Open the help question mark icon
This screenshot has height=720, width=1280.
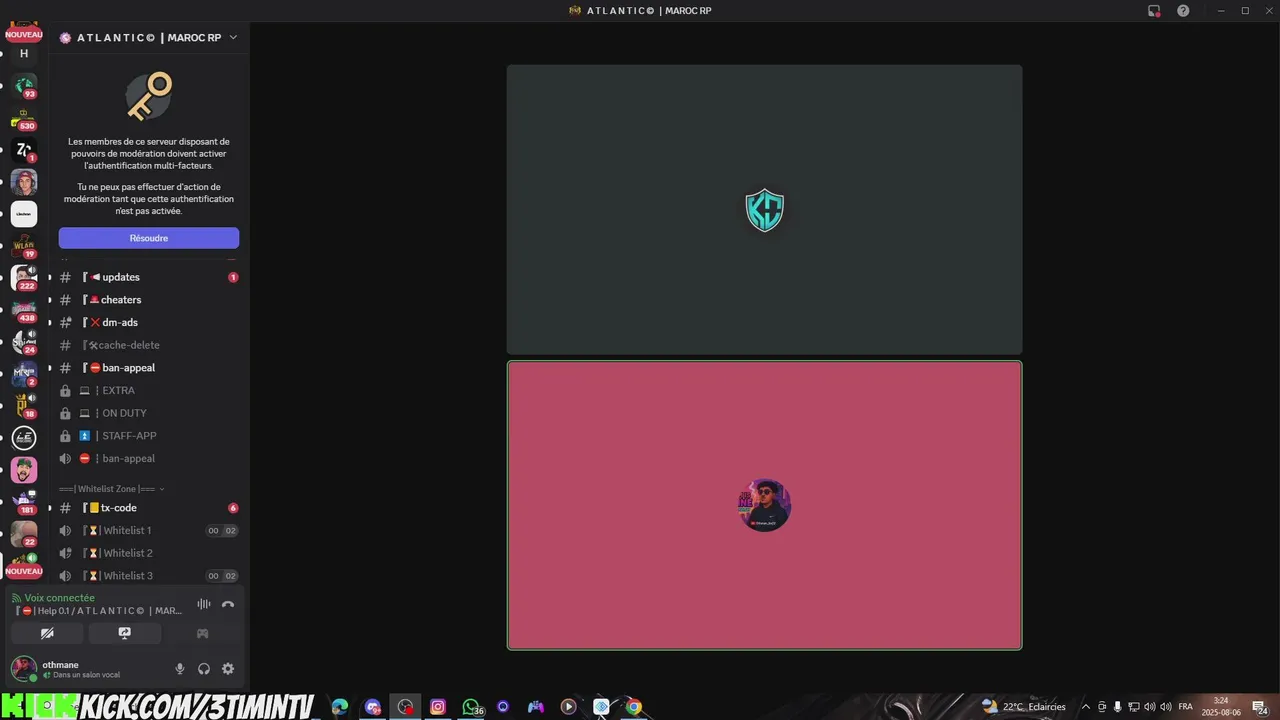click(1183, 11)
